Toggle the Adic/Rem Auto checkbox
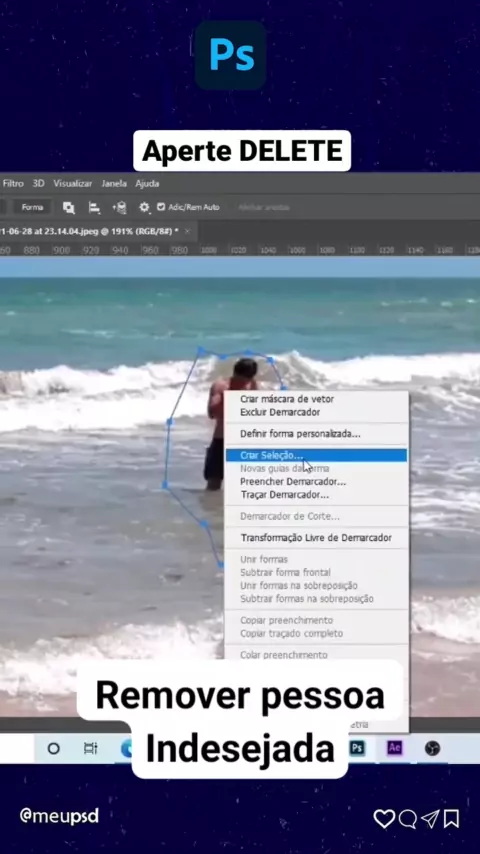Screen dimensions: 480x854 [161, 208]
